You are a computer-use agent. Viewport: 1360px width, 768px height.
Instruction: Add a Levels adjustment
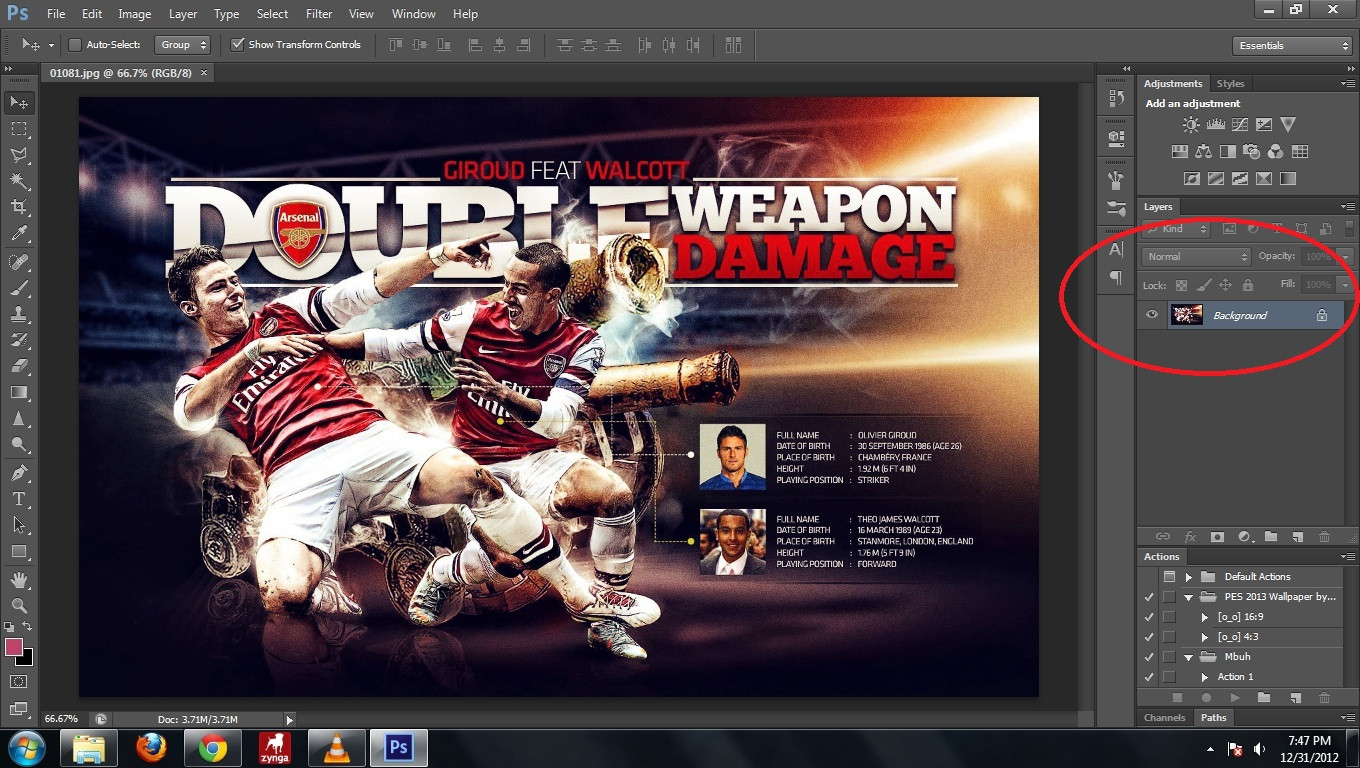pos(1216,125)
